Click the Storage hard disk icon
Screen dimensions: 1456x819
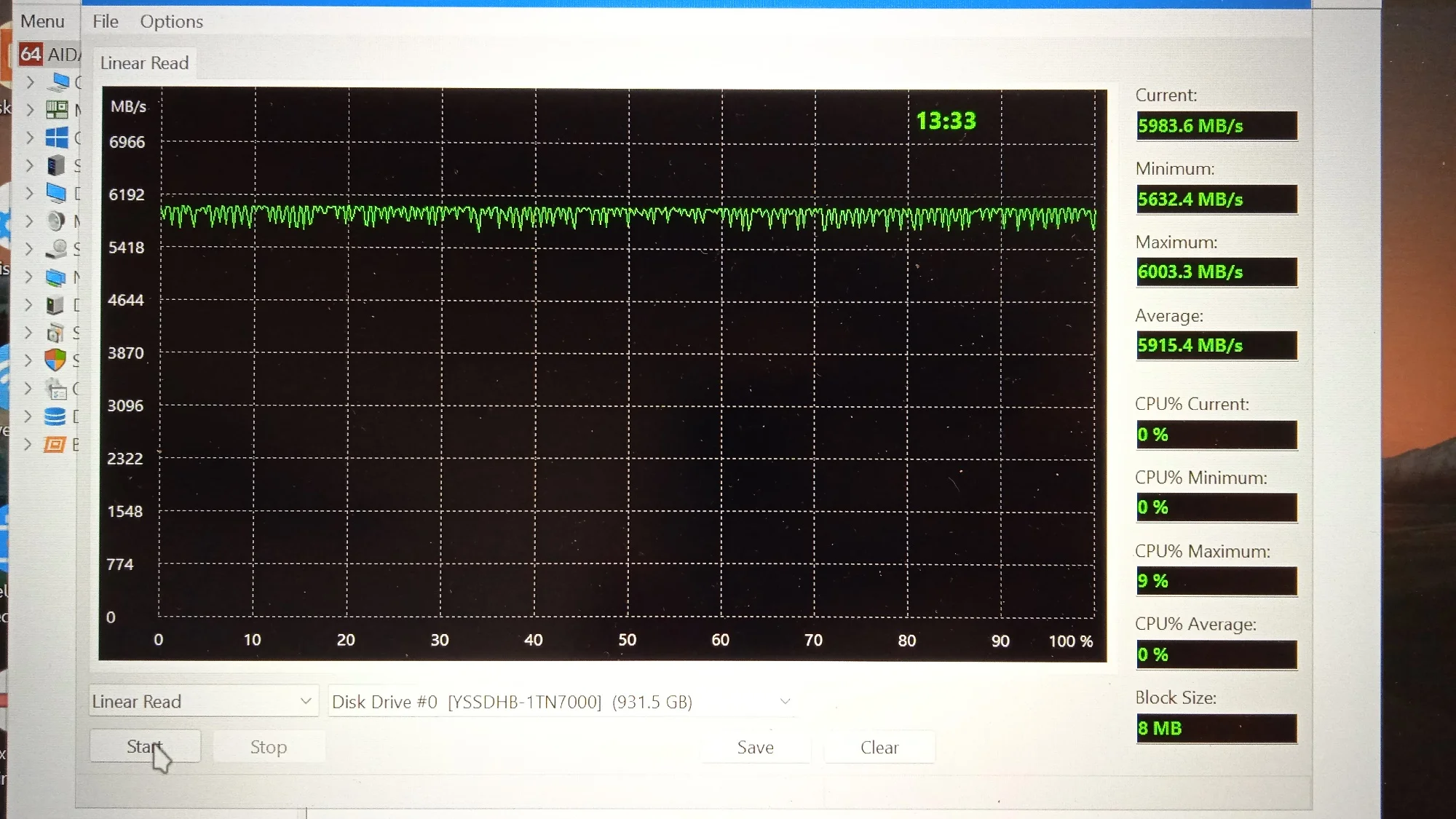[x=57, y=249]
